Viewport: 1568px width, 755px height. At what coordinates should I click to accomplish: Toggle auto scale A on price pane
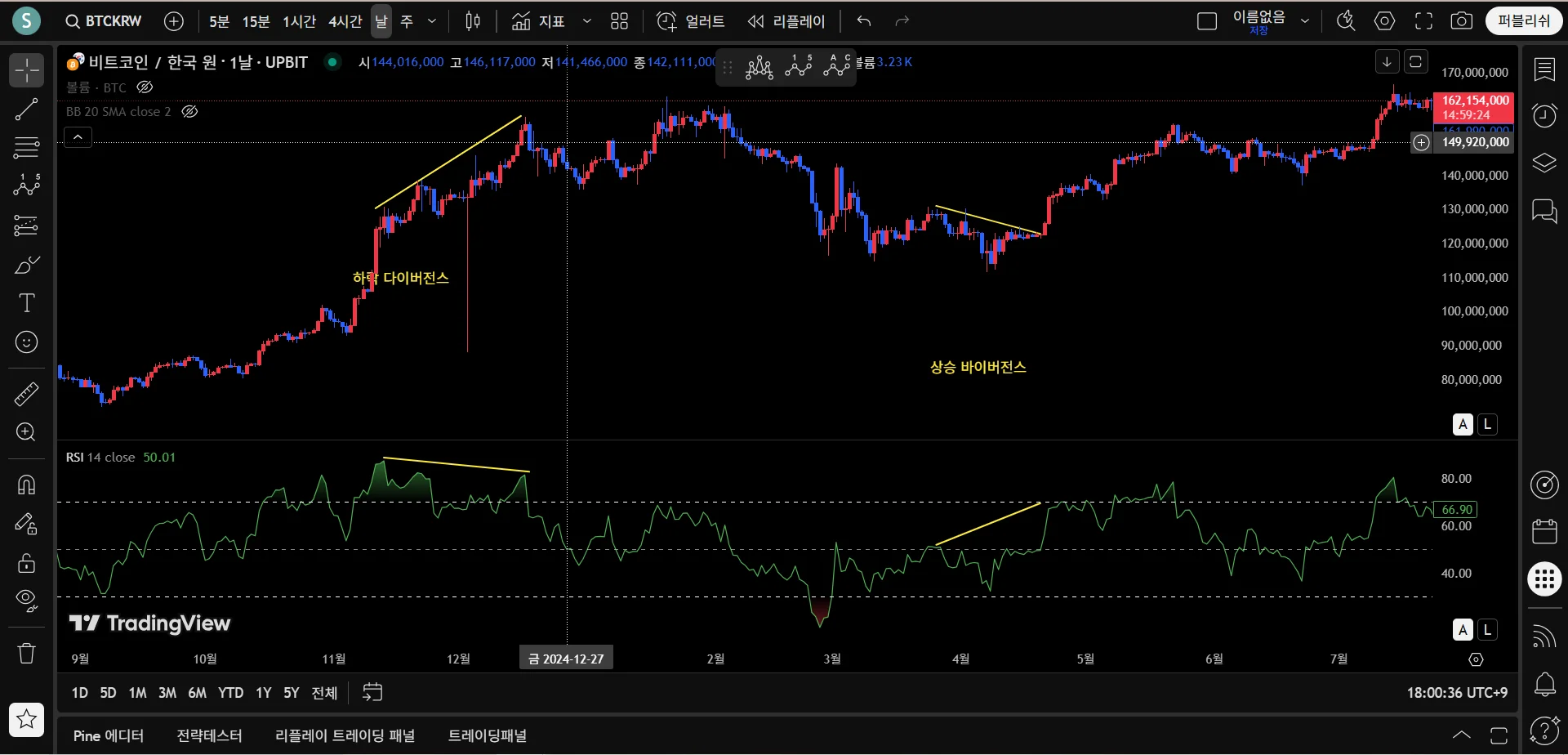1463,425
